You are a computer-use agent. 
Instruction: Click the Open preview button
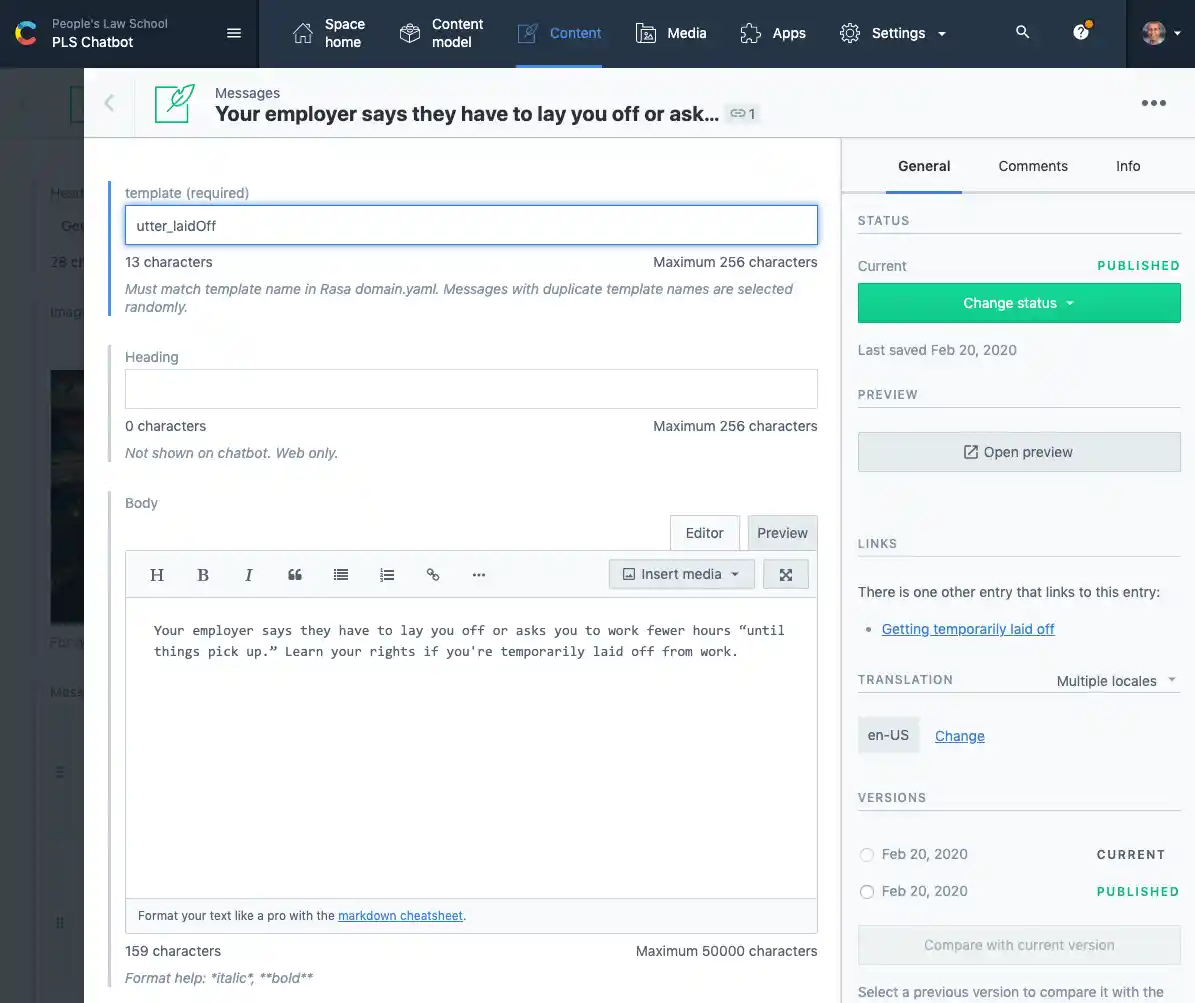click(1019, 452)
